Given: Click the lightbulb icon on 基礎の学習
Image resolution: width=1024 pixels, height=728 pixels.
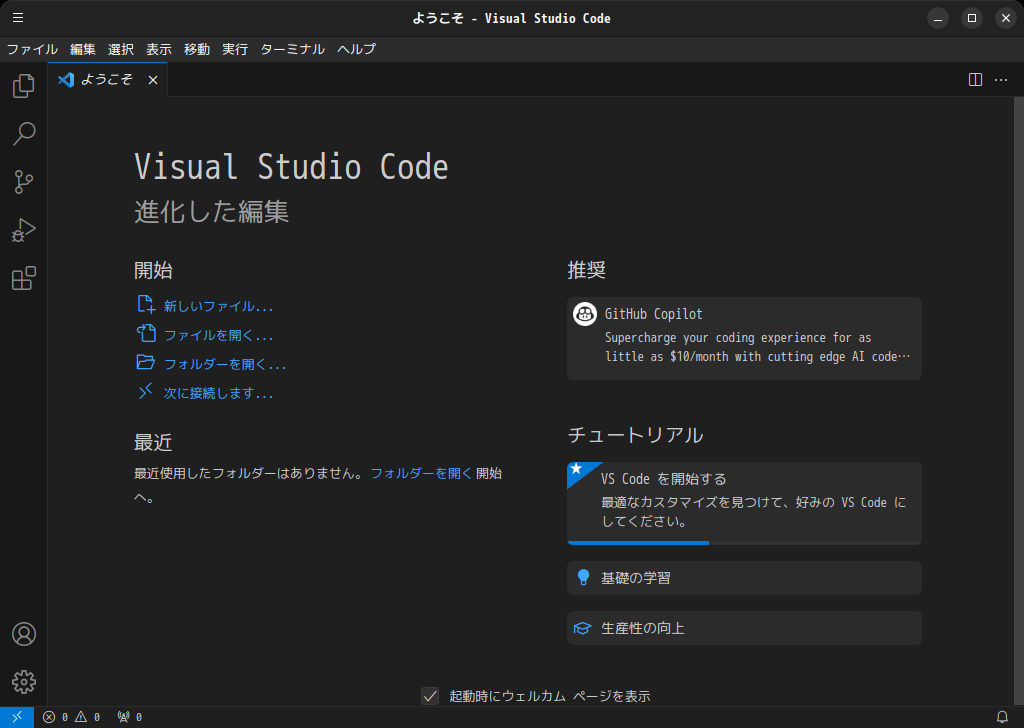Looking at the screenshot, I should pos(584,577).
